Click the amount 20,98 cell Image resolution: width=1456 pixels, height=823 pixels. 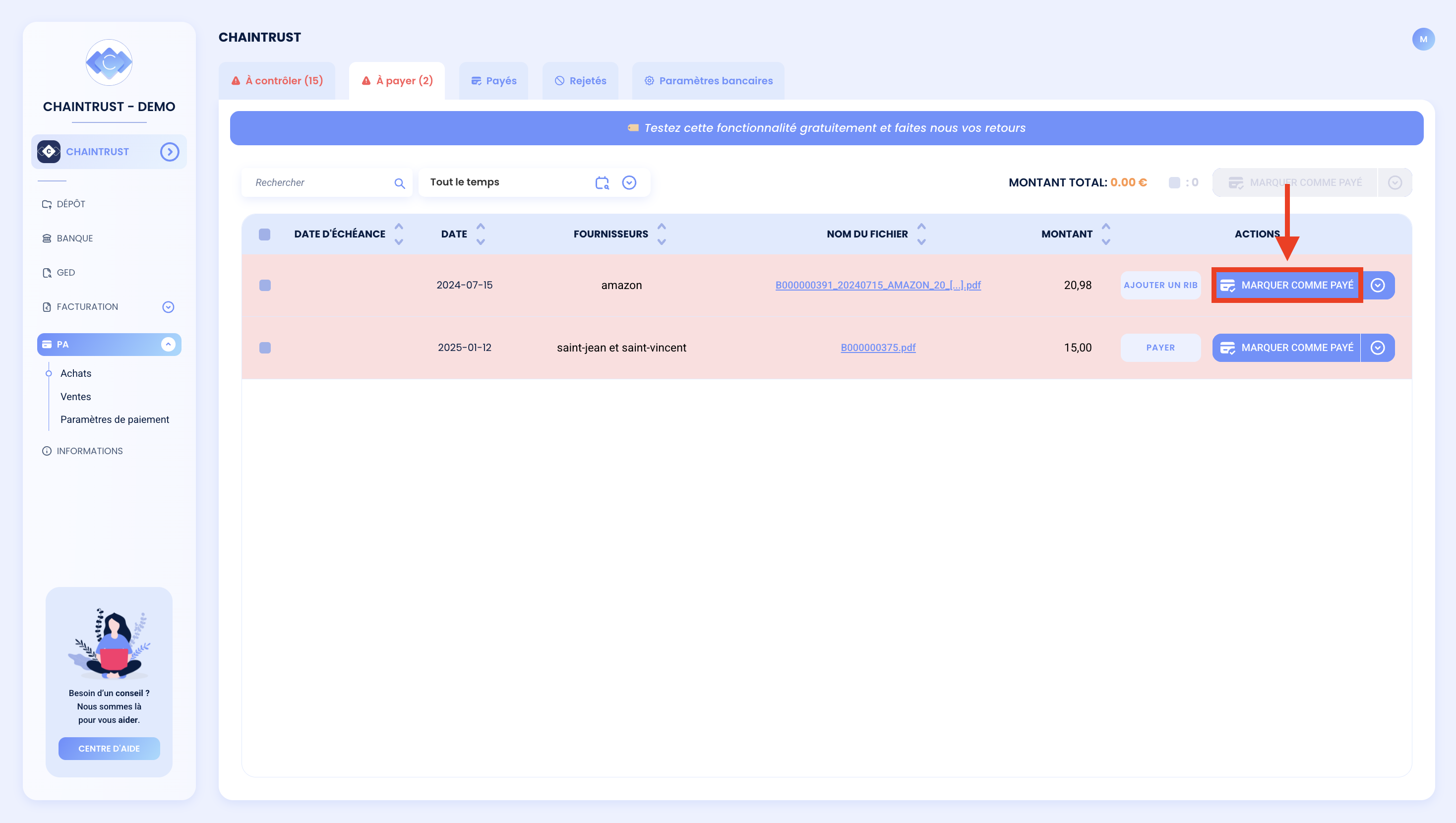[1077, 286]
